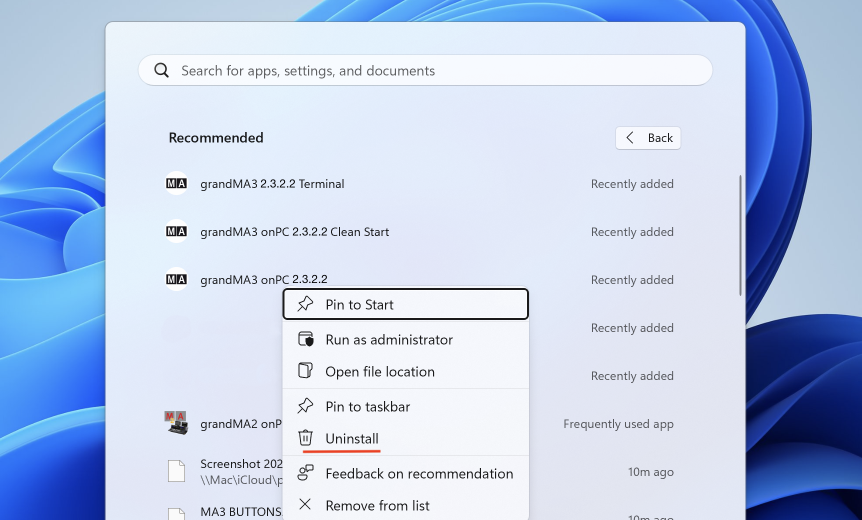The image size is (862, 520).
Task: Click the folder icon for Open file location
Action: coord(305,370)
